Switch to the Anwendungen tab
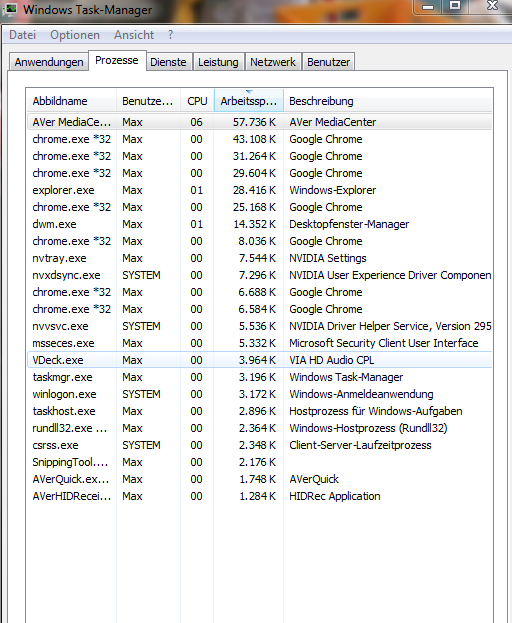 coord(49,62)
